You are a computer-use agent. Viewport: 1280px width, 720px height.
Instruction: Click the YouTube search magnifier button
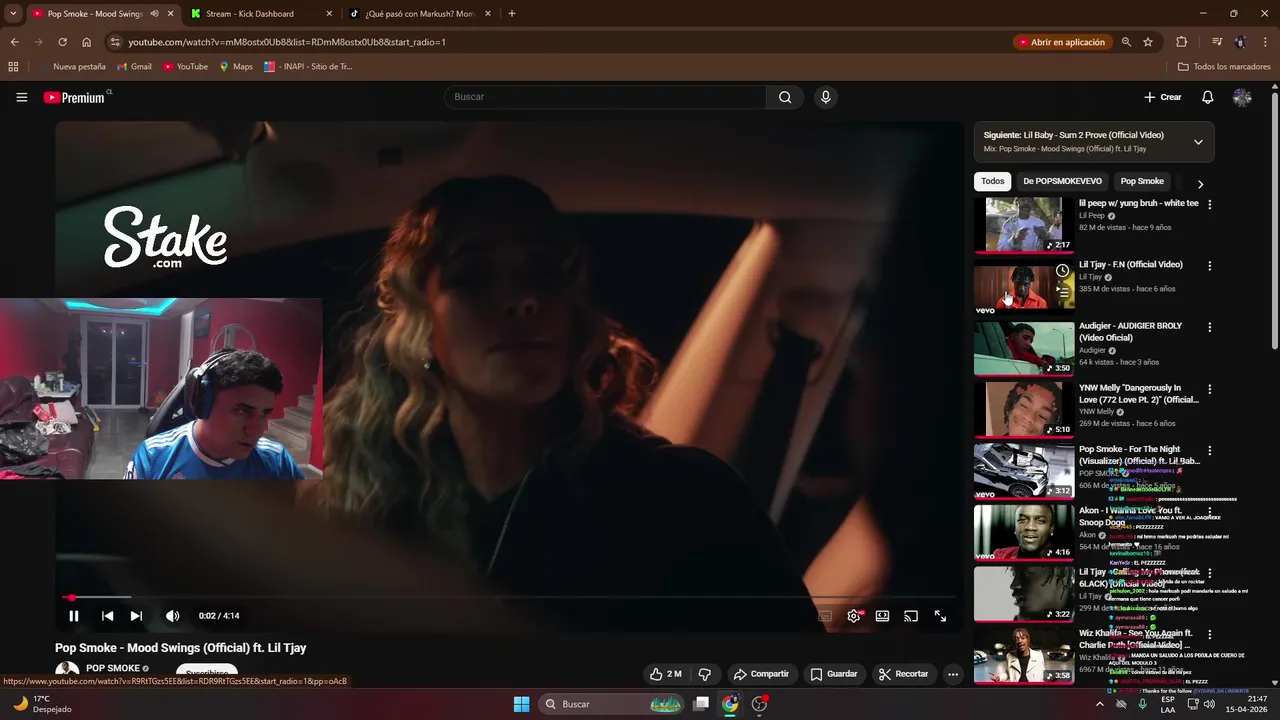tap(785, 97)
